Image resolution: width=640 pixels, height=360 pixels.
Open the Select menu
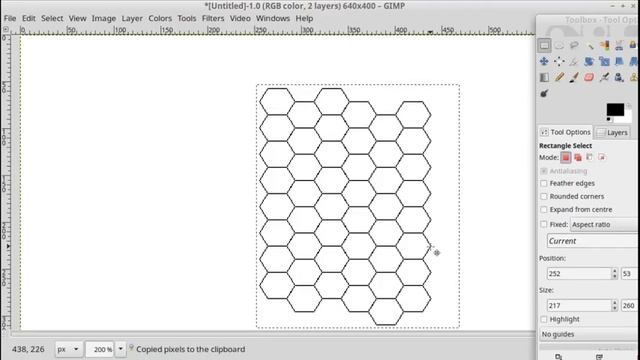[x=52, y=18]
